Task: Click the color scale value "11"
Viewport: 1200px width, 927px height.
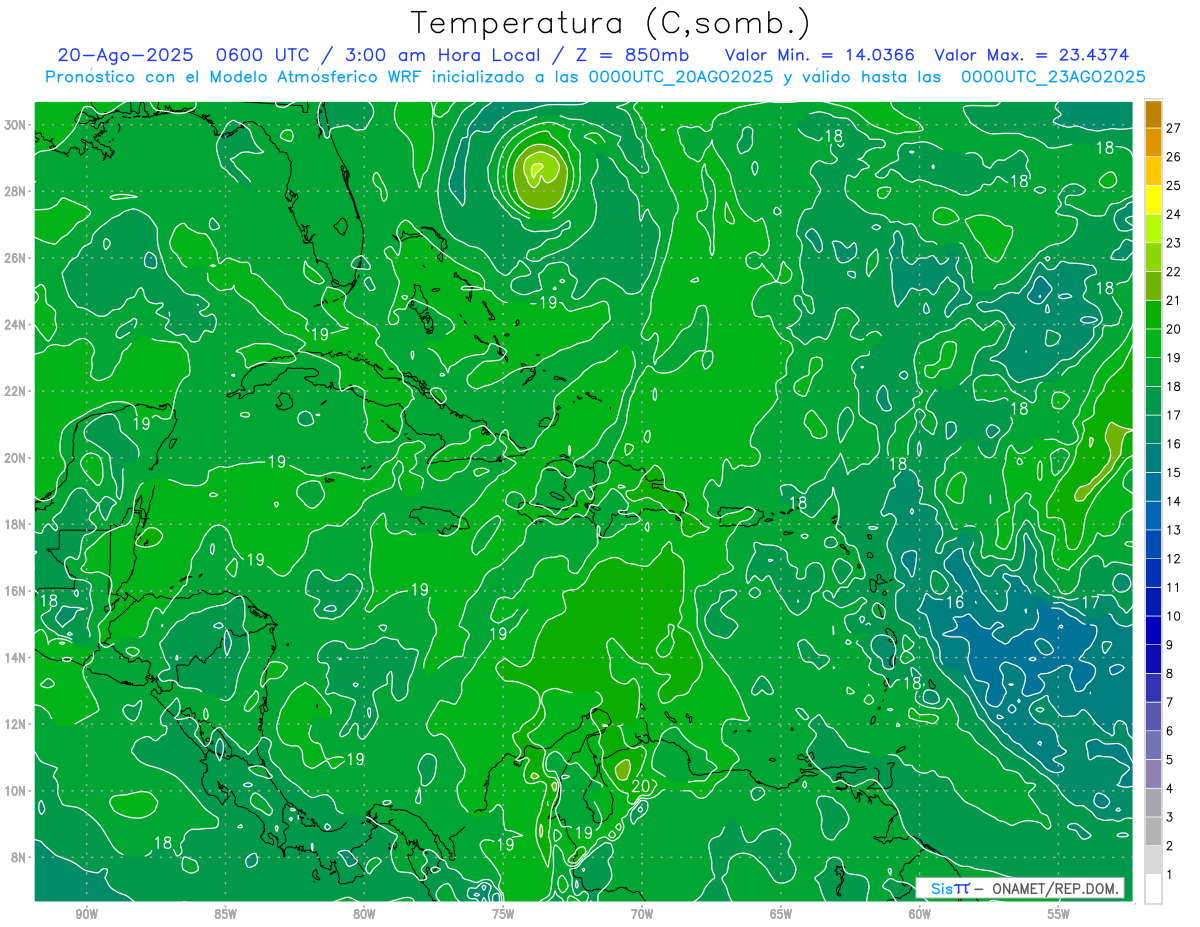Action: [x=1173, y=587]
